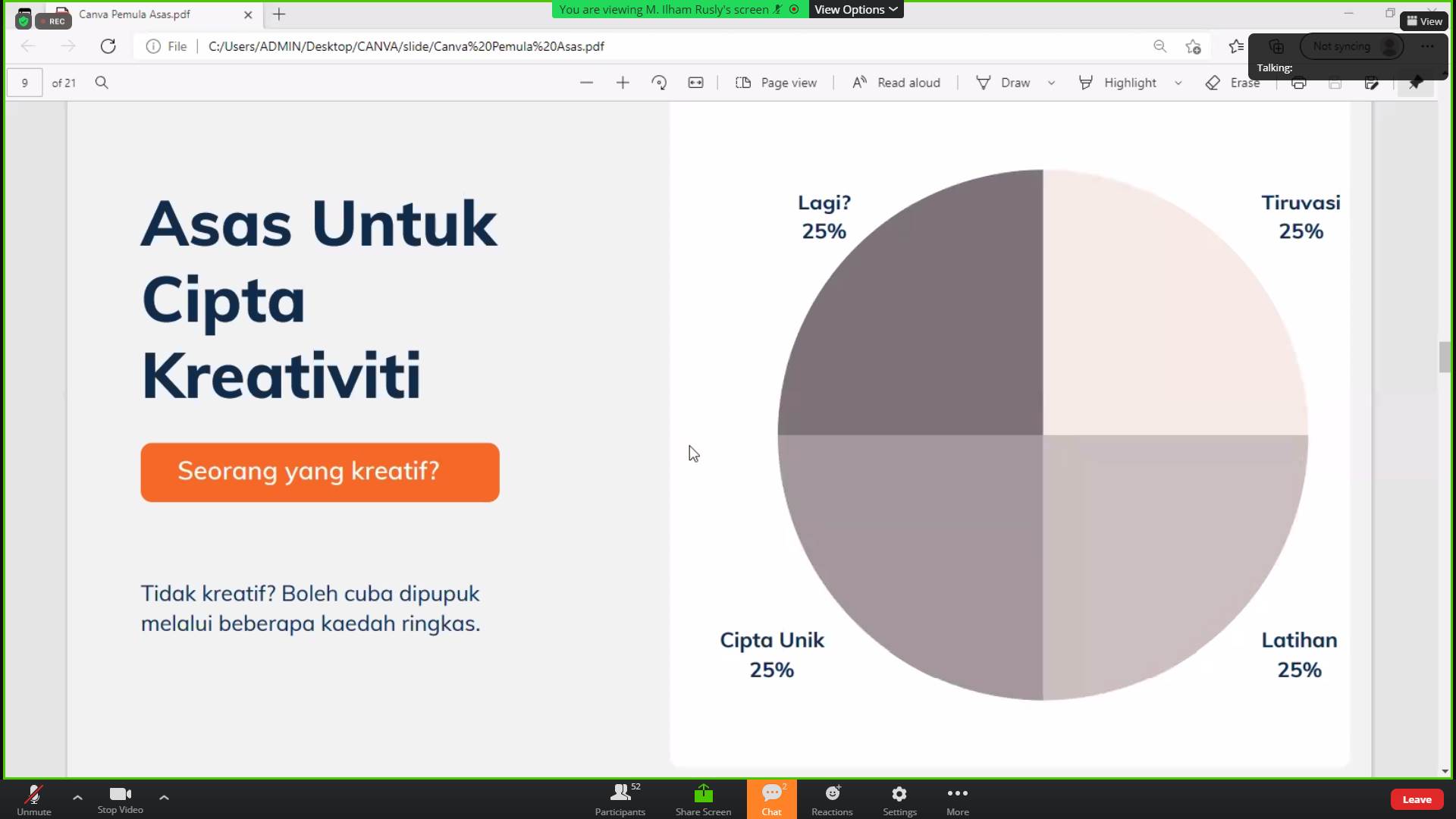Image resolution: width=1456 pixels, height=819 pixels.
Task: Click the Not syncing profile button
Action: 1352,46
